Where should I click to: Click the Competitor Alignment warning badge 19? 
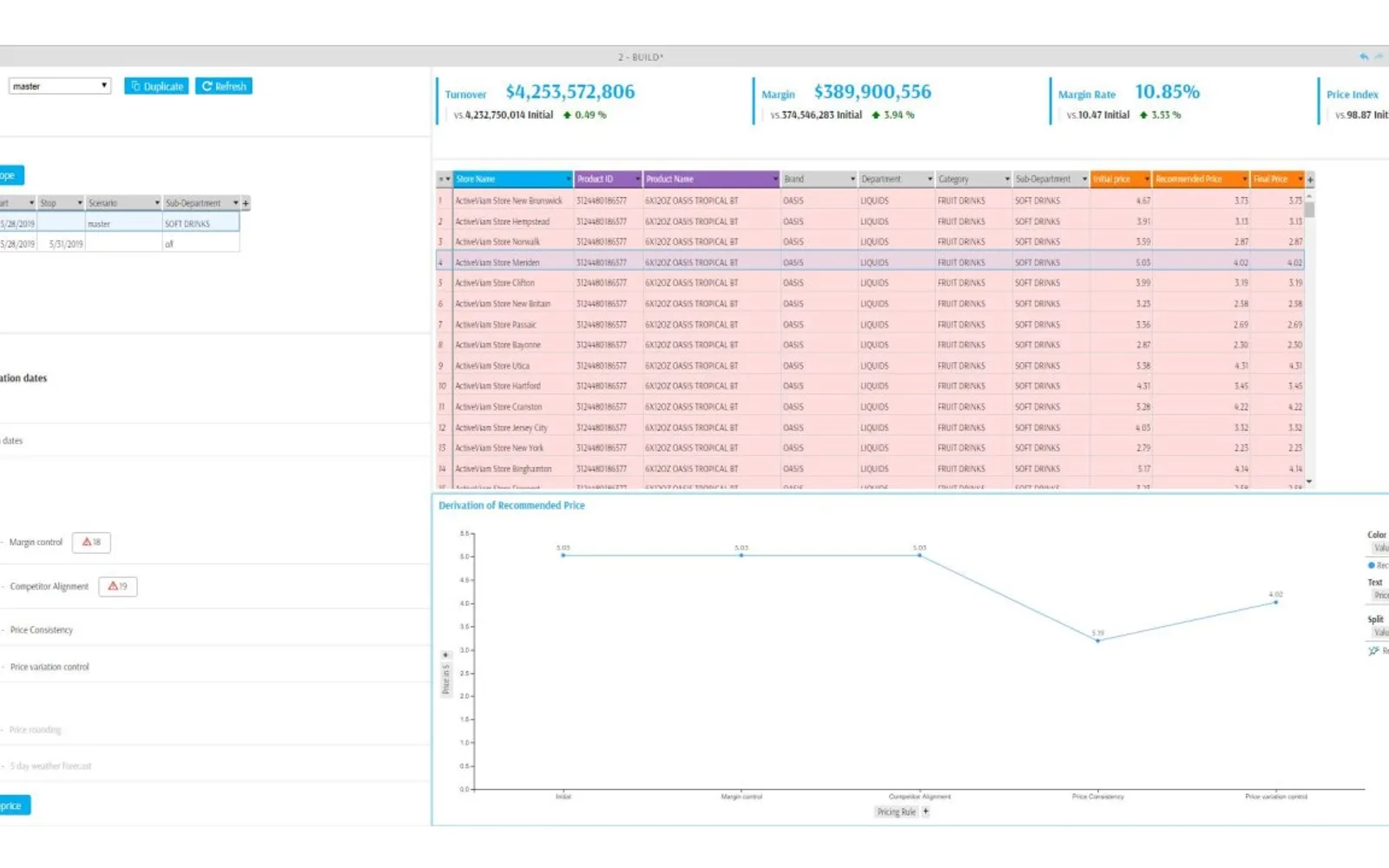pos(118,587)
